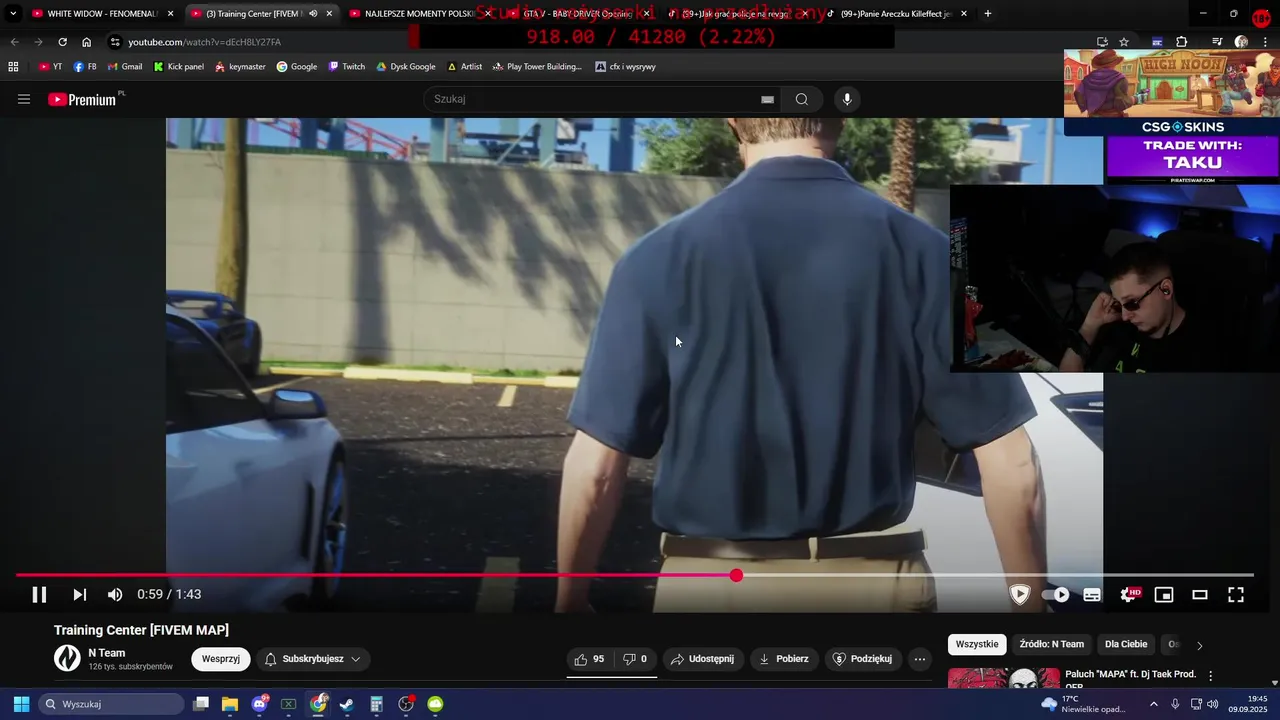Open YouTube guide hamburger menu
1280x720 pixels.
(x=24, y=99)
